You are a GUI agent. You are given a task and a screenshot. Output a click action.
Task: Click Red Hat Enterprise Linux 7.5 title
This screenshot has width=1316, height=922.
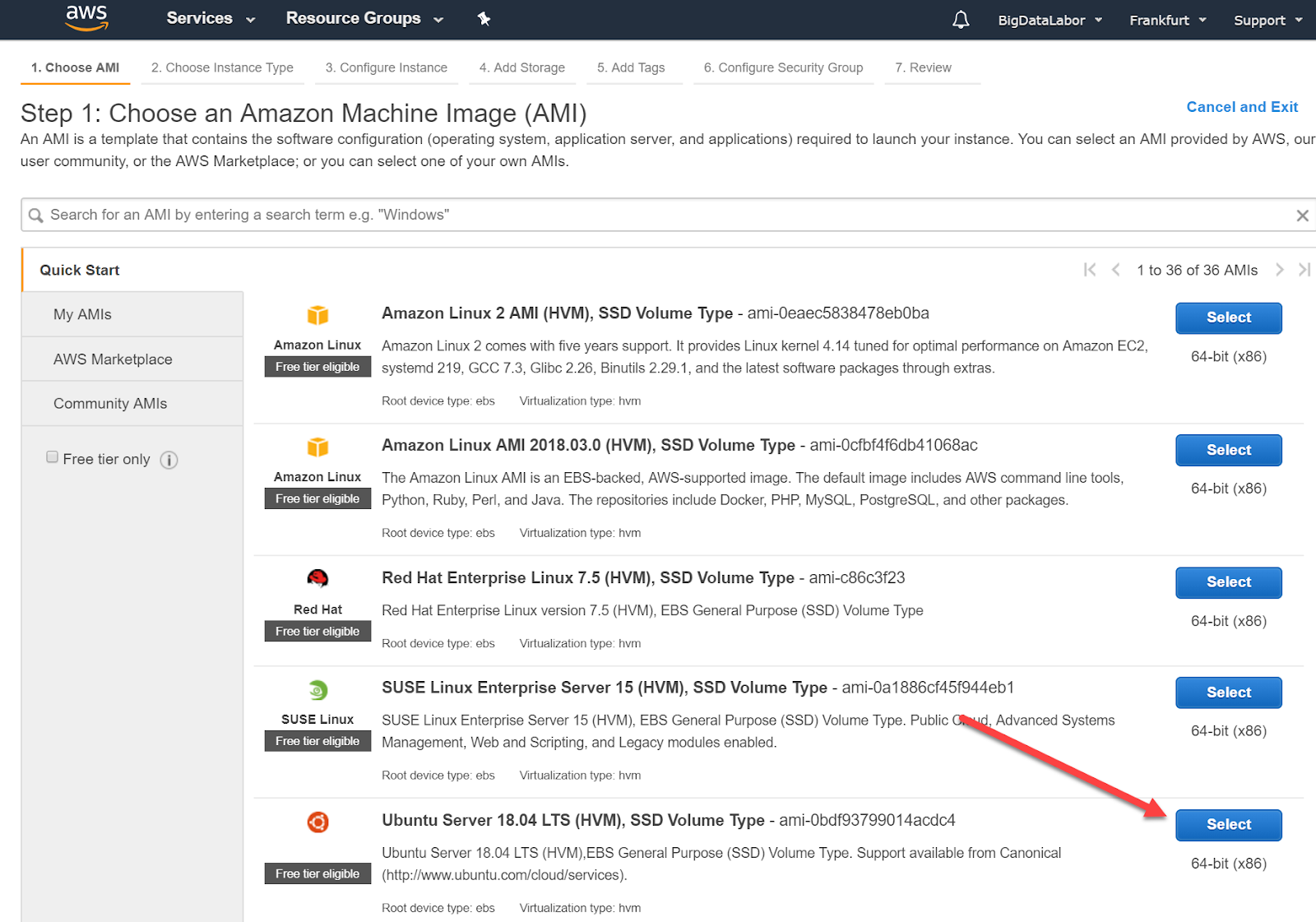(588, 578)
